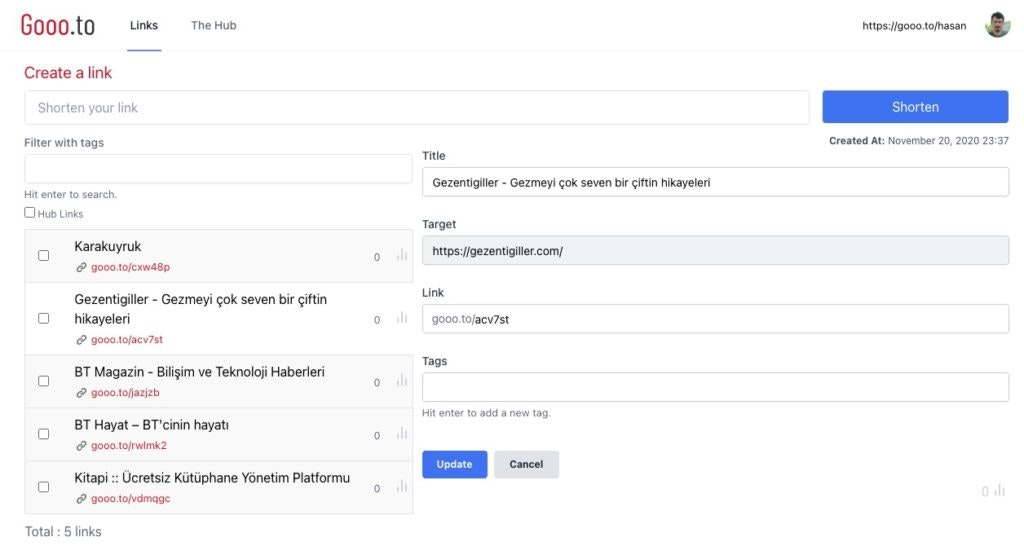Open stats chart icon for BT Magazin link
Viewport: 1024px width, 555px height.
(x=402, y=381)
